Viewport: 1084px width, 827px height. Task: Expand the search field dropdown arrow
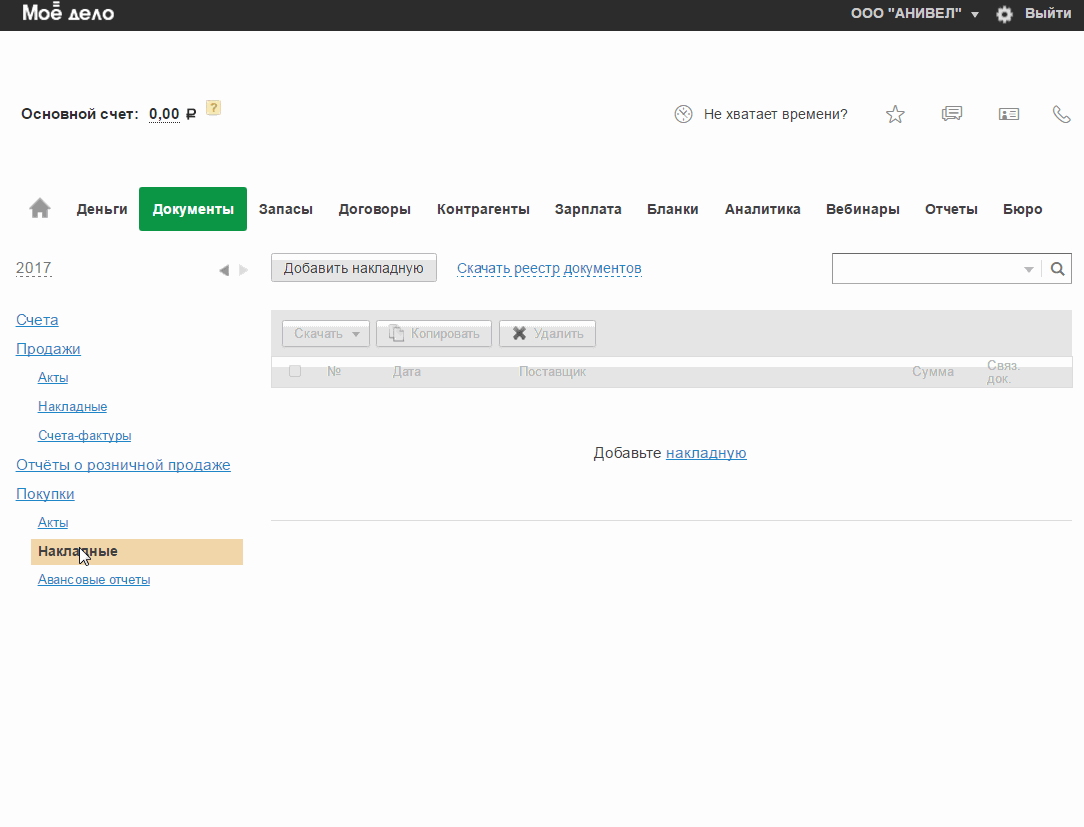[x=1029, y=270]
